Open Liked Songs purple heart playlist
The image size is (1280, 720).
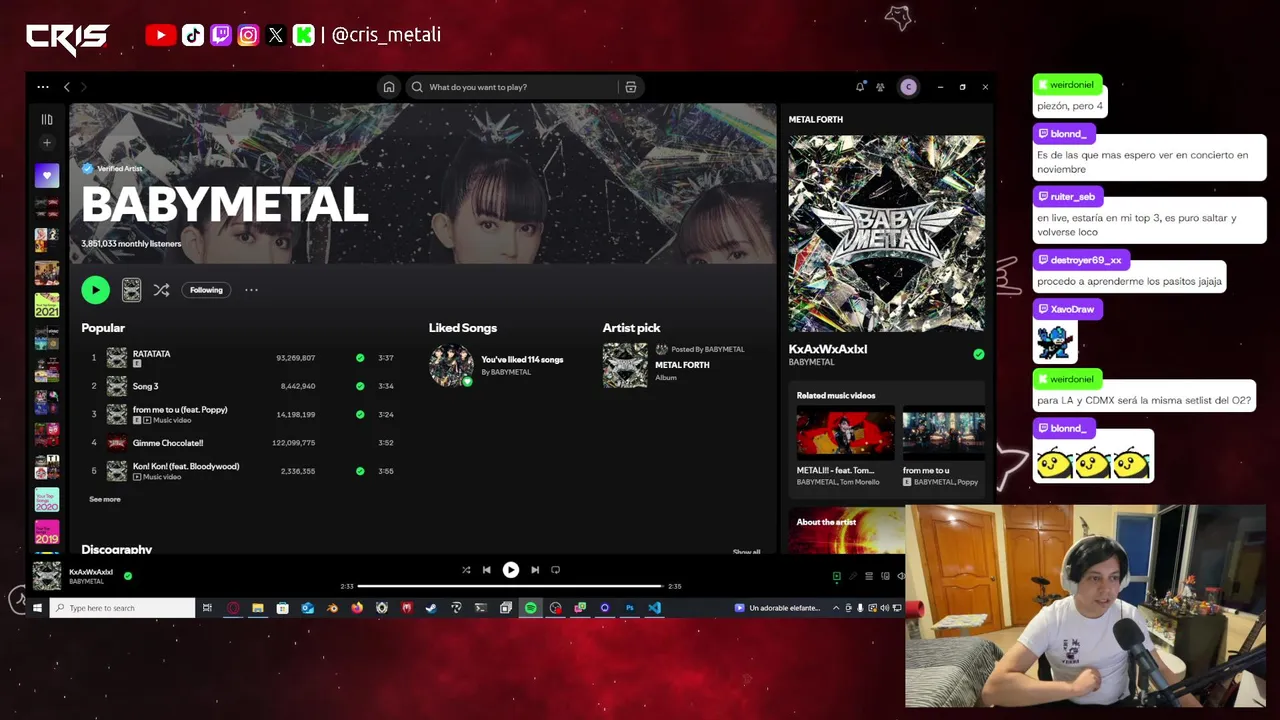click(47, 176)
